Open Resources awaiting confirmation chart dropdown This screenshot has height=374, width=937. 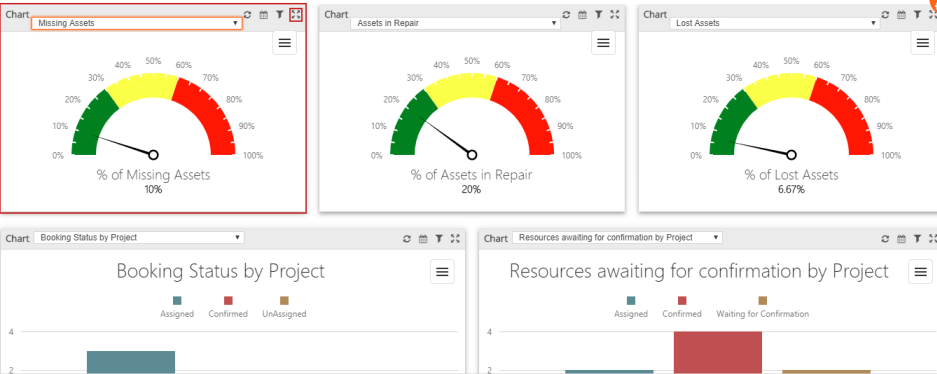(x=617, y=237)
